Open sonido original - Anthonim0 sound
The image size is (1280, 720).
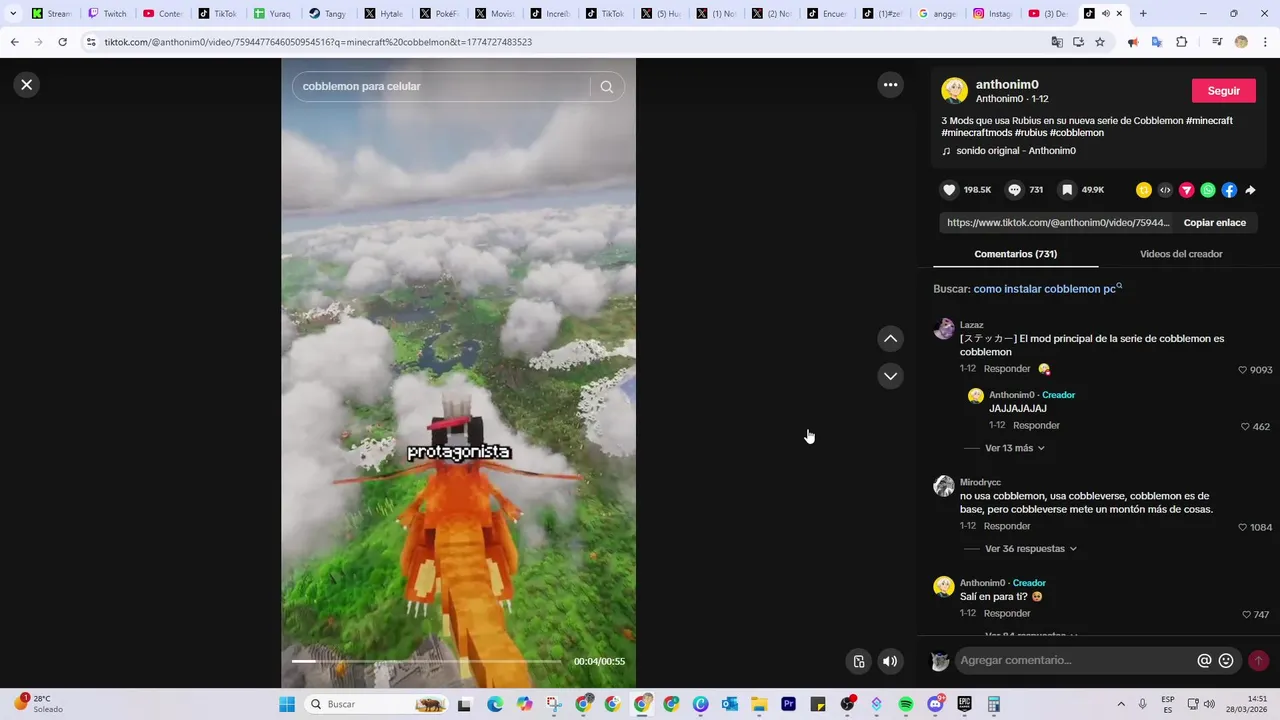1015,151
